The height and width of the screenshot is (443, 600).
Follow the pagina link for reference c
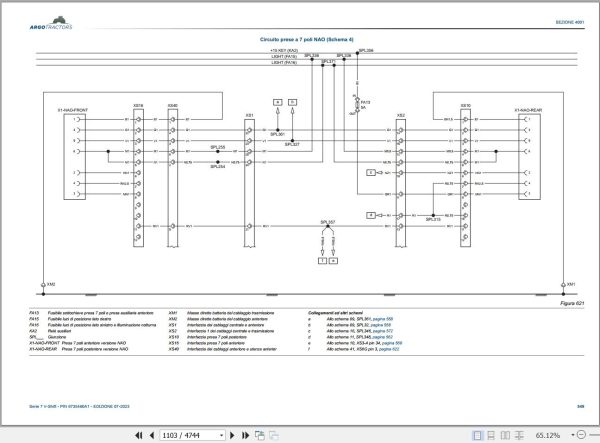tap(383, 331)
